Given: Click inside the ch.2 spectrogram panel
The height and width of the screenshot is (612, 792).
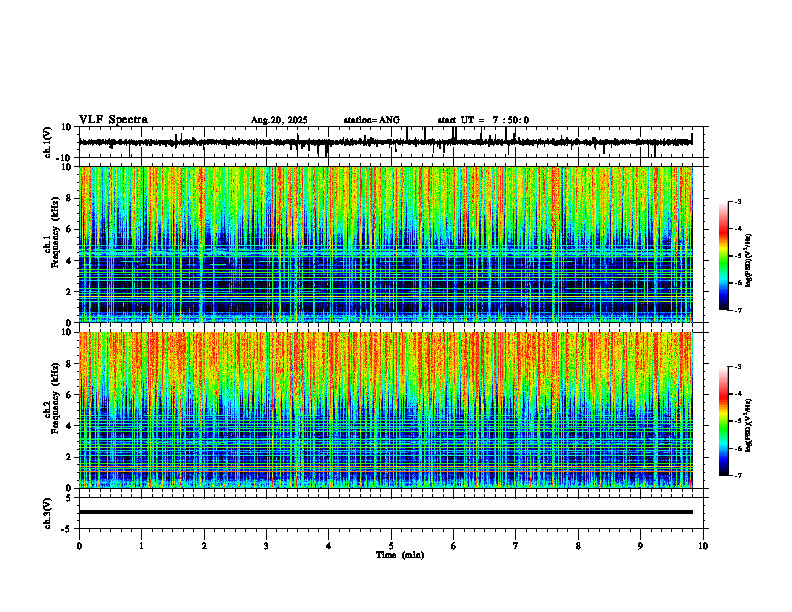Looking at the screenshot, I should pyautogui.click(x=385, y=410).
